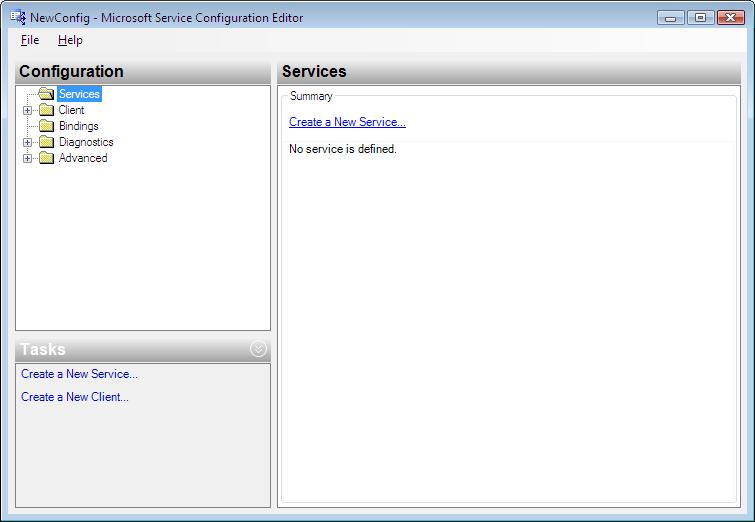Click the folder icon next to Diagnostics
Viewport: 755px width, 522px height.
tap(46, 142)
